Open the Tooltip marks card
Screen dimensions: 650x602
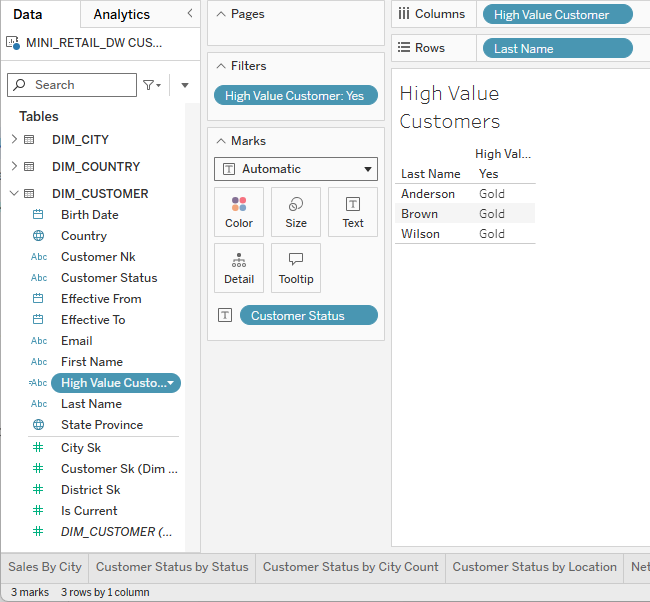click(x=296, y=268)
